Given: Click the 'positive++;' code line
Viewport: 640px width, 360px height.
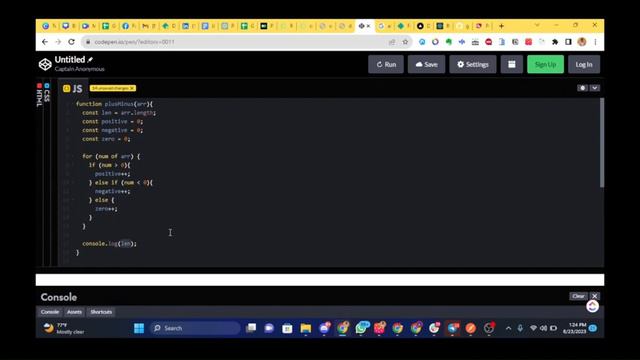Looking at the screenshot, I should (x=113, y=174).
